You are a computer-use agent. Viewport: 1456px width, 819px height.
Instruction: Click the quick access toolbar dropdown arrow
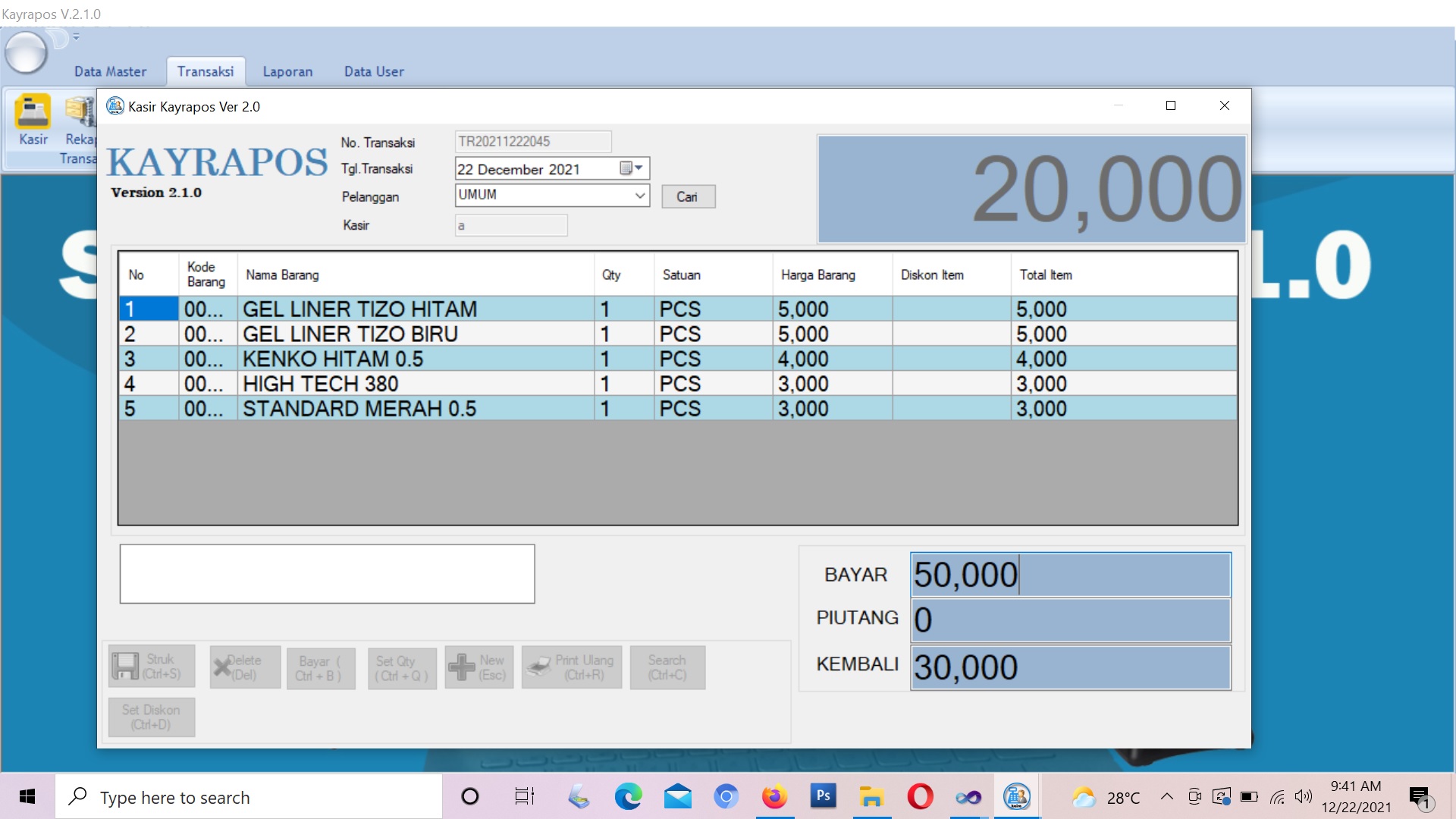(76, 36)
